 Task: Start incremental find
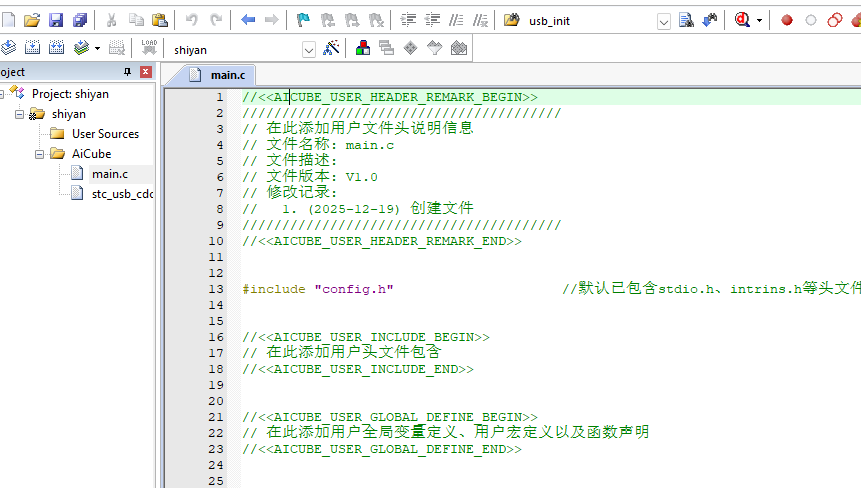710,20
